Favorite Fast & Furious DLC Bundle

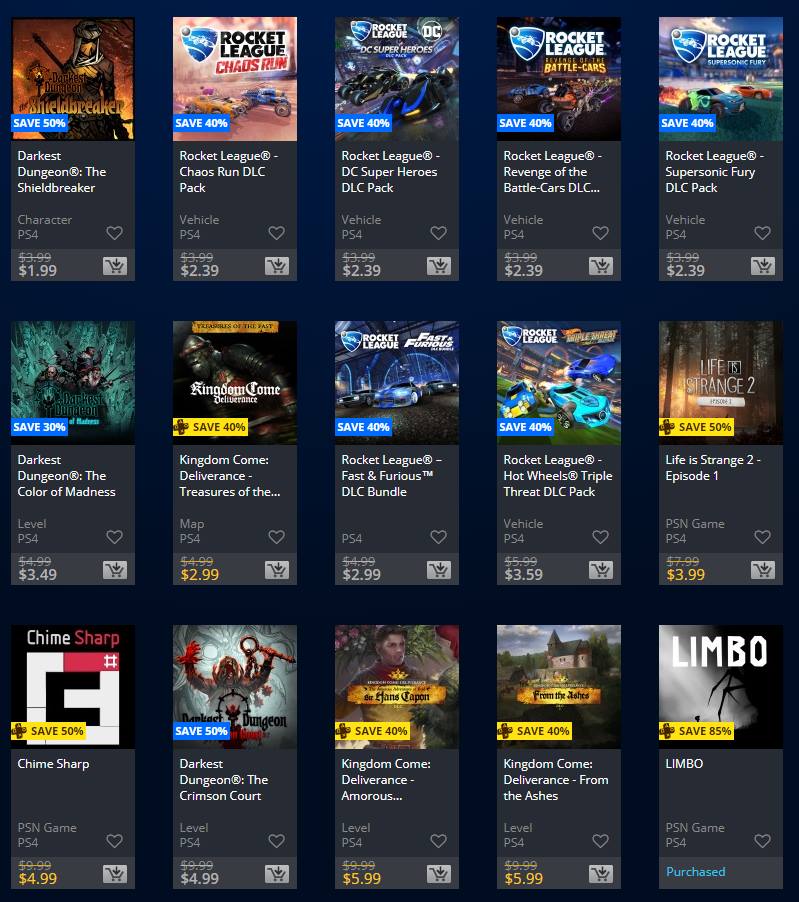pos(438,537)
